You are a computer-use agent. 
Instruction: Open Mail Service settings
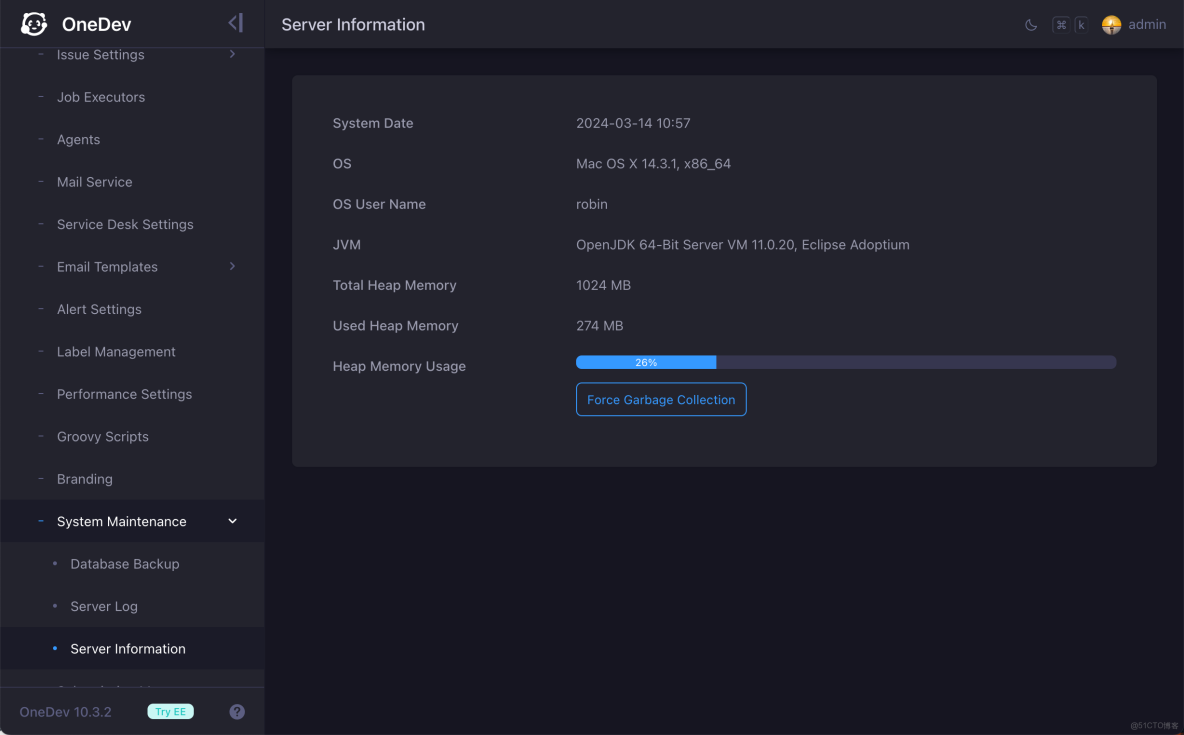pyautogui.click(x=94, y=182)
